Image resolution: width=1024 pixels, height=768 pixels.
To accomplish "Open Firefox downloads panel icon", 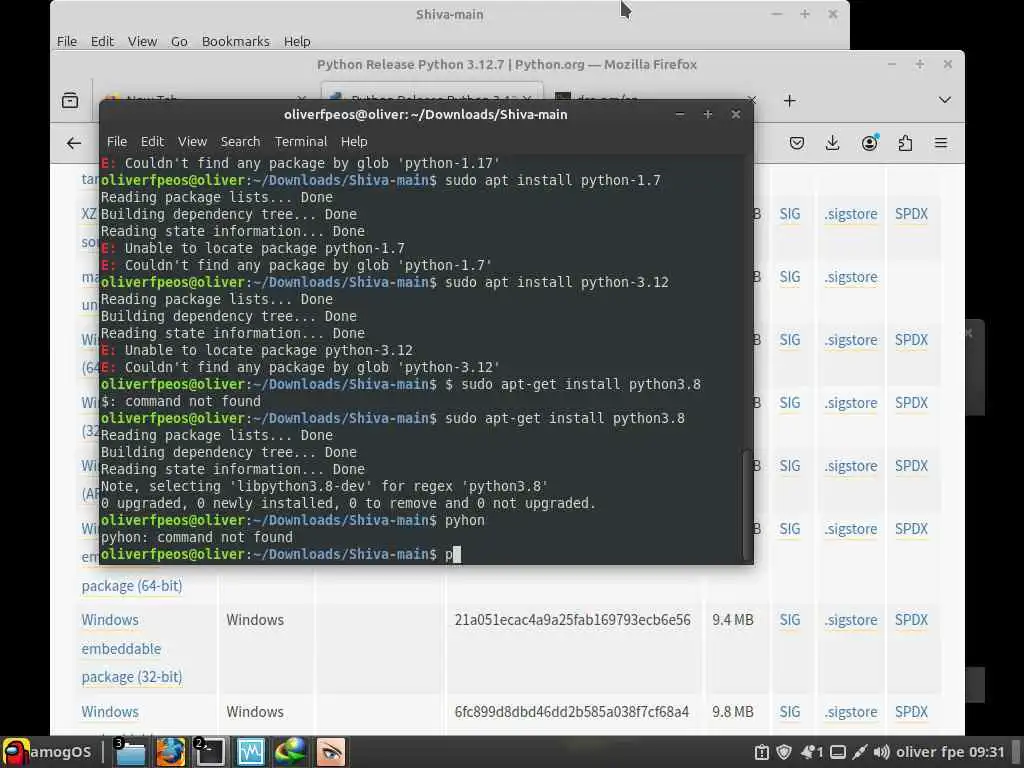I will point(832,143).
